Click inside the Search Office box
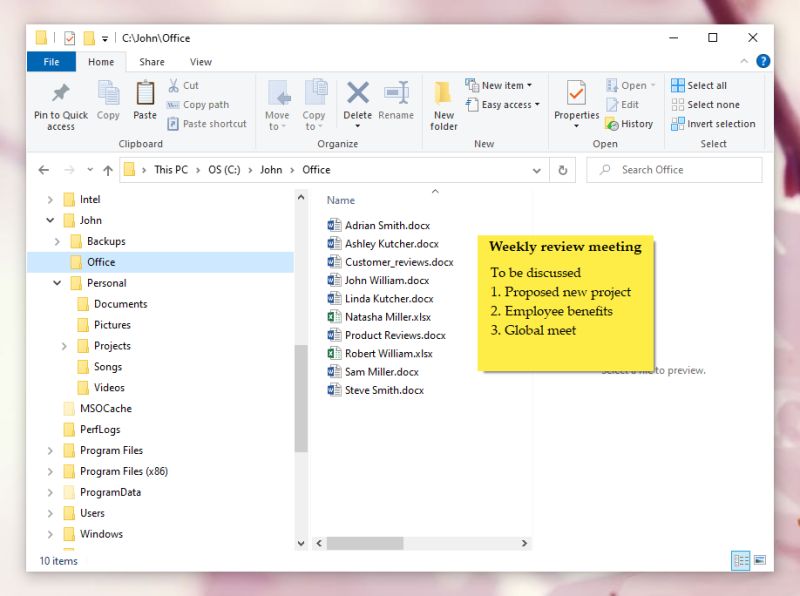The width and height of the screenshot is (800, 596). [x=674, y=170]
